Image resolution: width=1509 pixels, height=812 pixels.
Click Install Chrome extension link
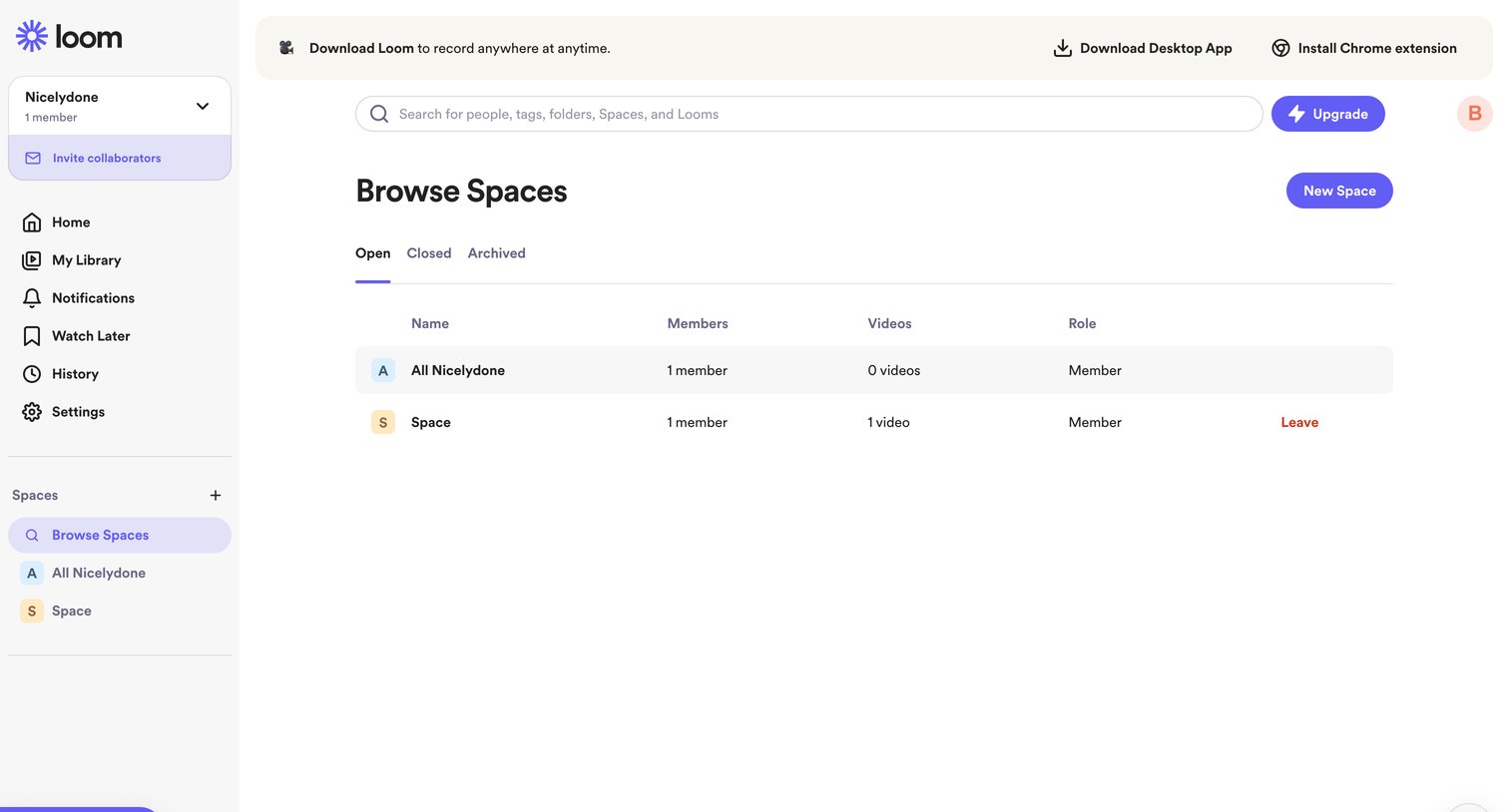1377,48
